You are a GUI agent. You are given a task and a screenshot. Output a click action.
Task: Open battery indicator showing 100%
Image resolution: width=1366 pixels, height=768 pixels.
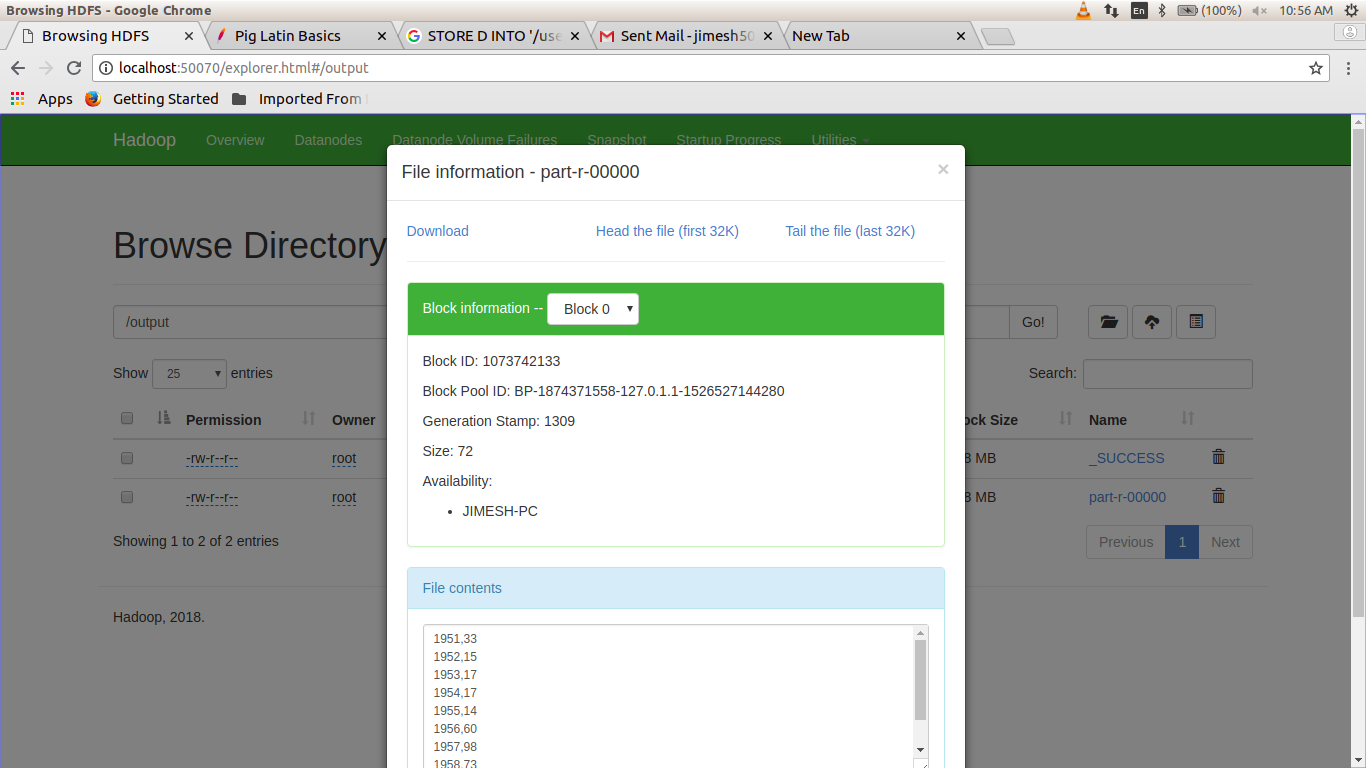[1209, 10]
